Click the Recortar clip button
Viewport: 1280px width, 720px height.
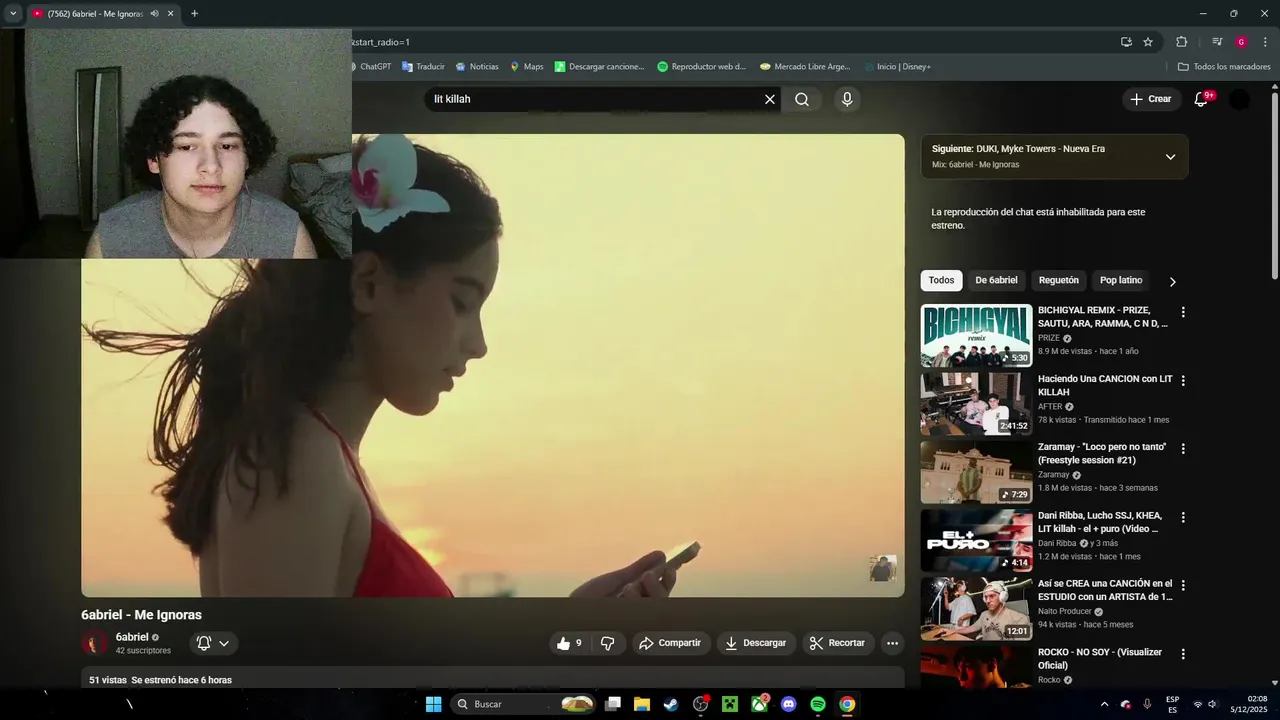point(838,643)
